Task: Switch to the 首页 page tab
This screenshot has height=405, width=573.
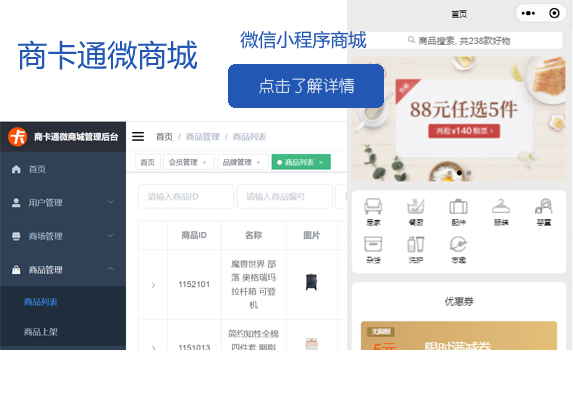Action: [148, 162]
